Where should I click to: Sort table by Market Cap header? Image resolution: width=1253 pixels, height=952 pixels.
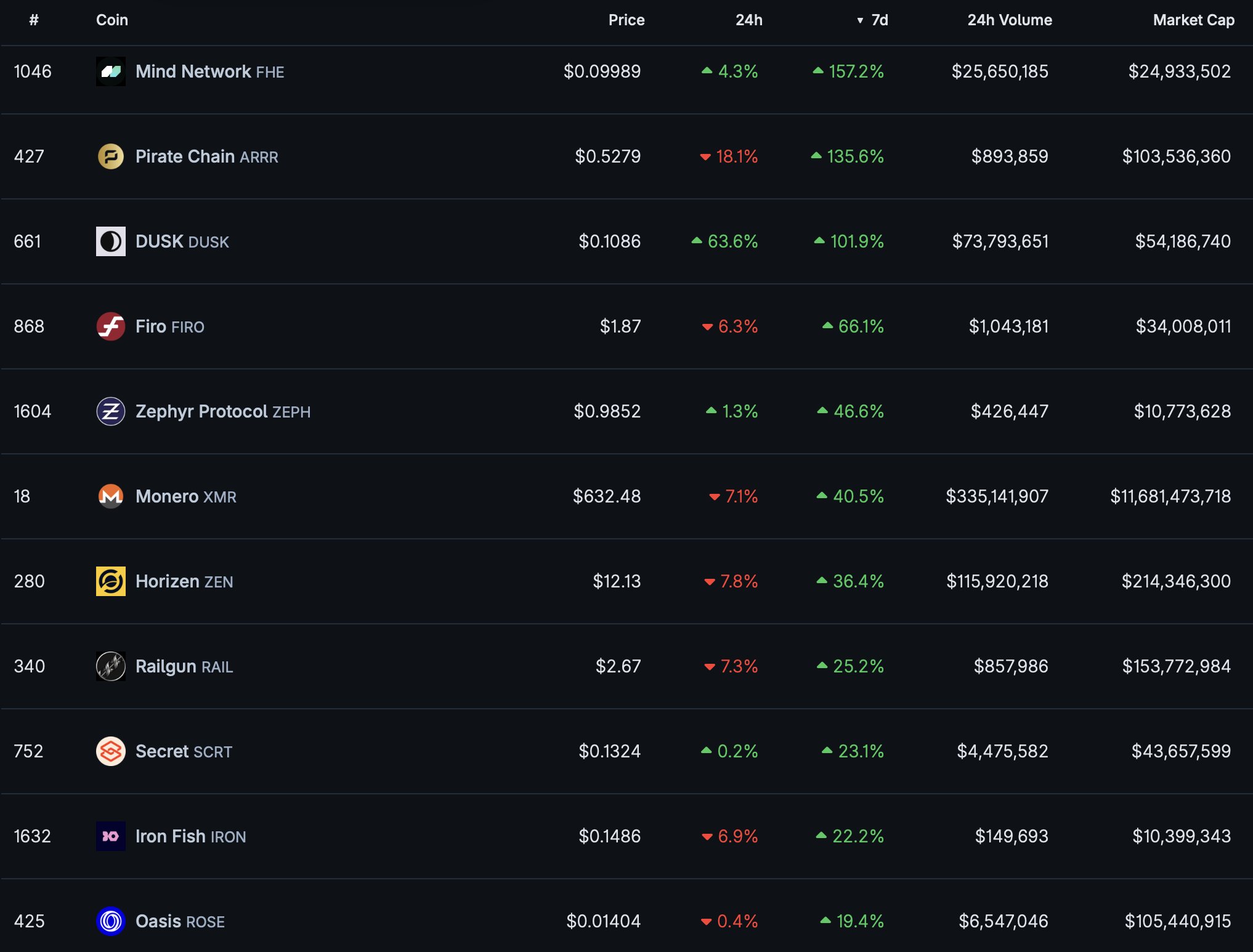[1193, 20]
